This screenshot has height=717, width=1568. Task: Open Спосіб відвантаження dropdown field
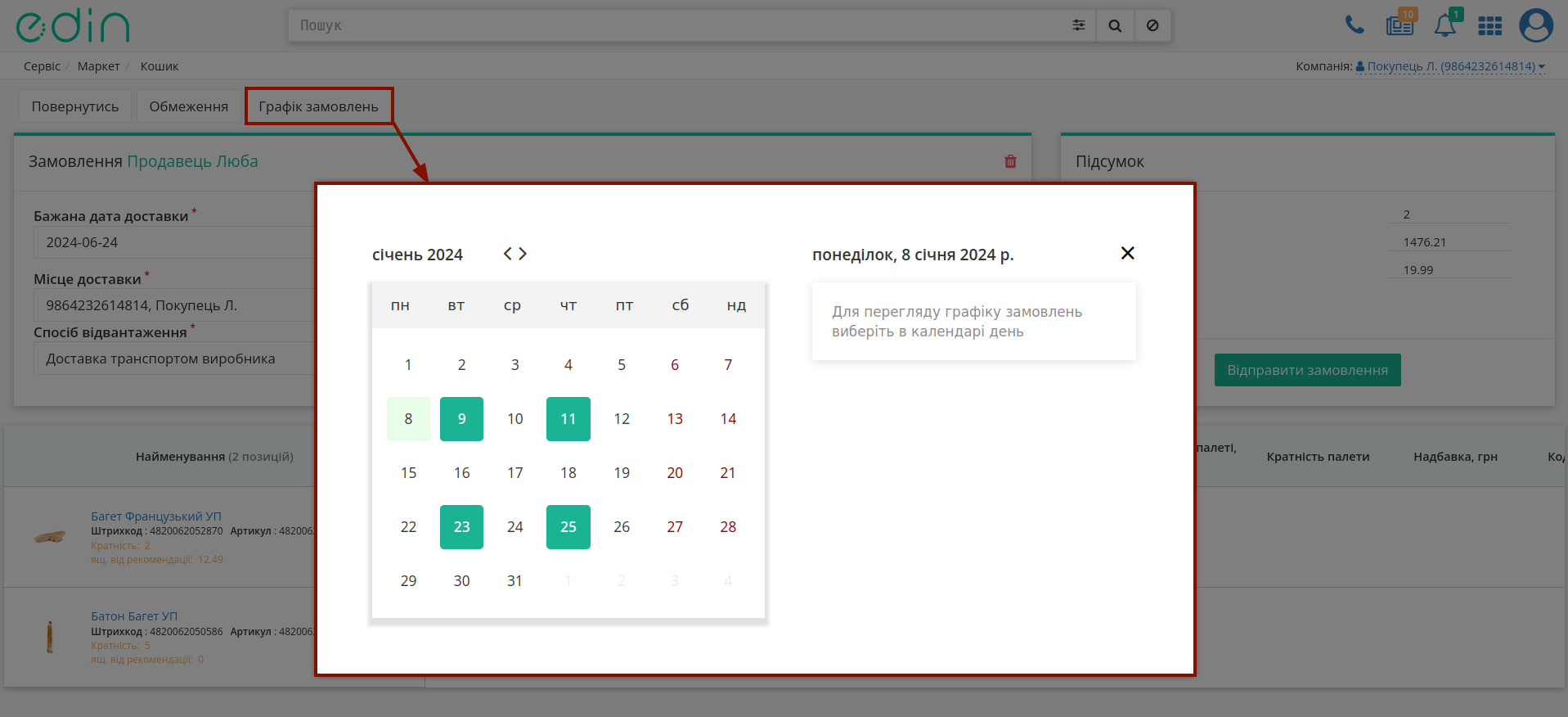pyautogui.click(x=173, y=358)
